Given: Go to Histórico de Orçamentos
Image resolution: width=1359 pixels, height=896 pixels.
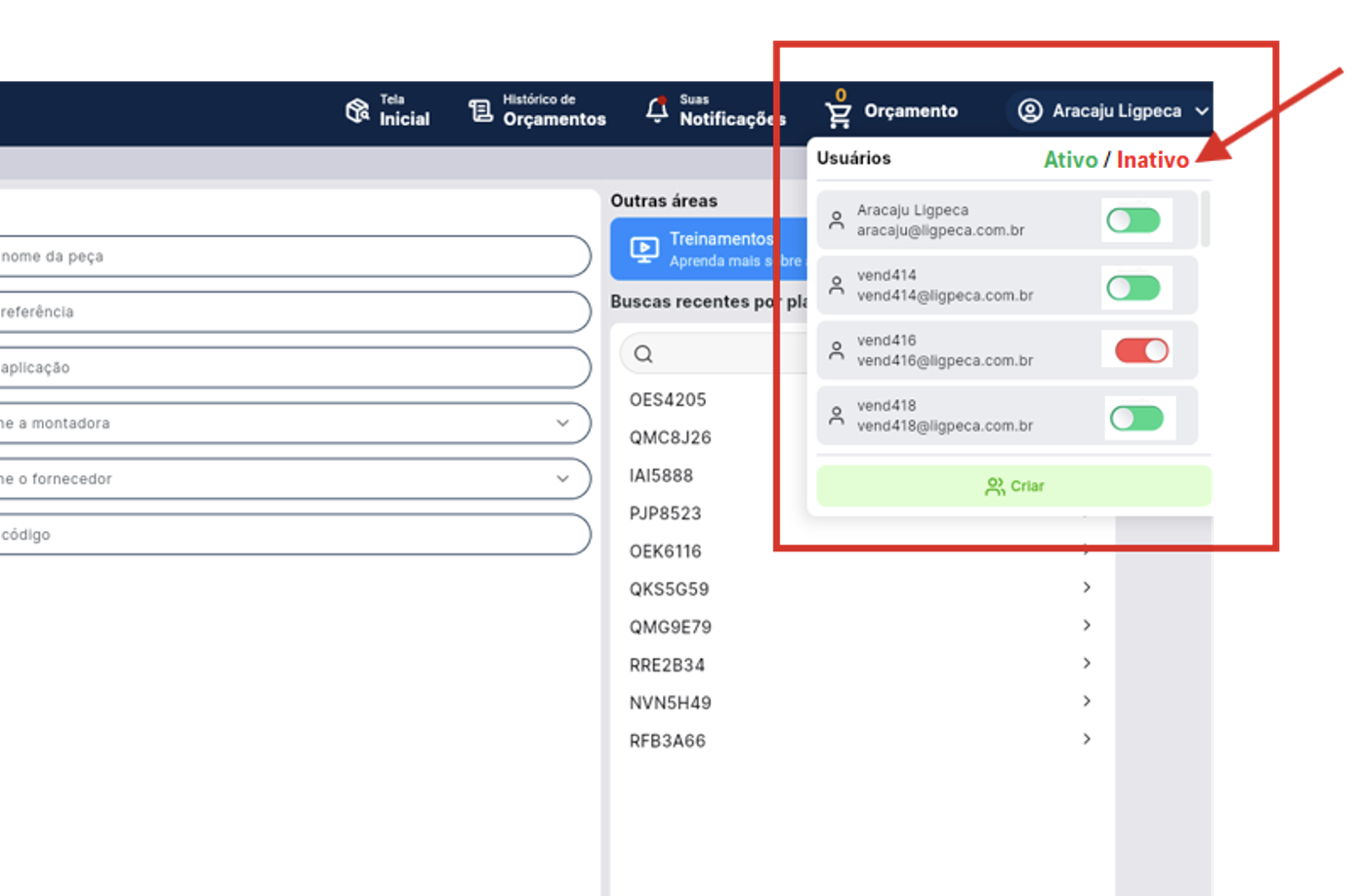Looking at the screenshot, I should 553,110.
